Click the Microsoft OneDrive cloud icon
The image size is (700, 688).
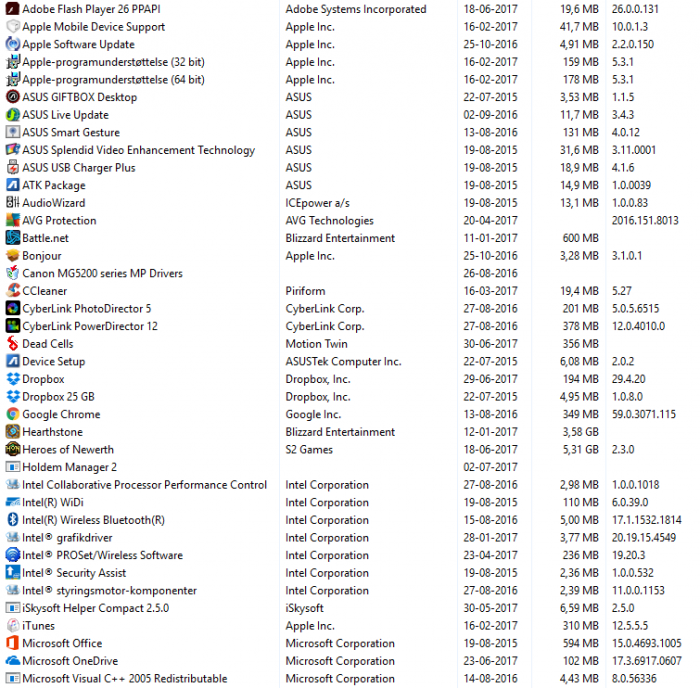12,661
